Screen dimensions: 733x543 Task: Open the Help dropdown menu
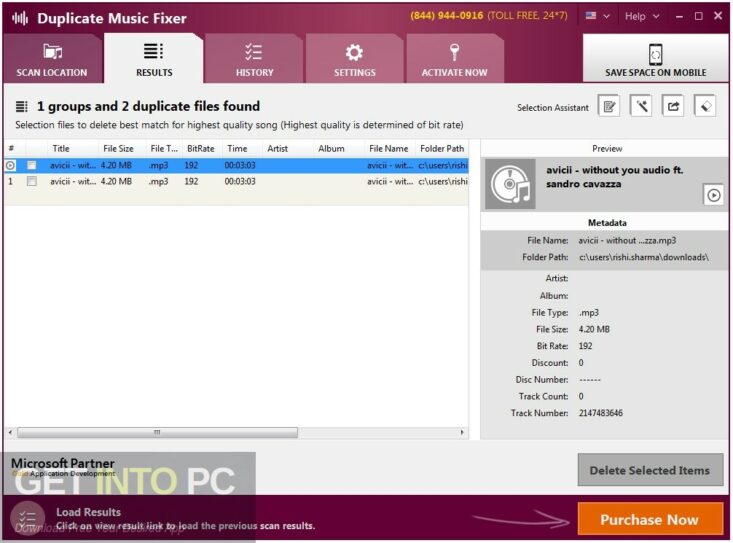click(642, 16)
